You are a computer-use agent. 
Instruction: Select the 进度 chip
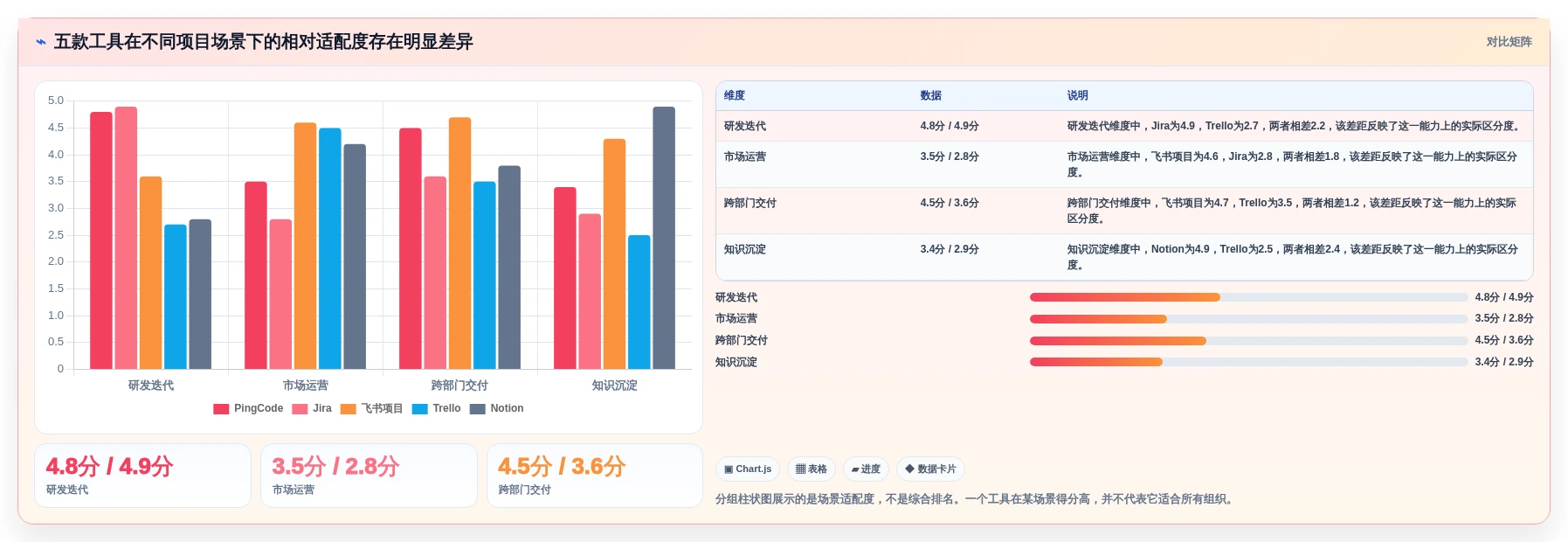point(866,469)
